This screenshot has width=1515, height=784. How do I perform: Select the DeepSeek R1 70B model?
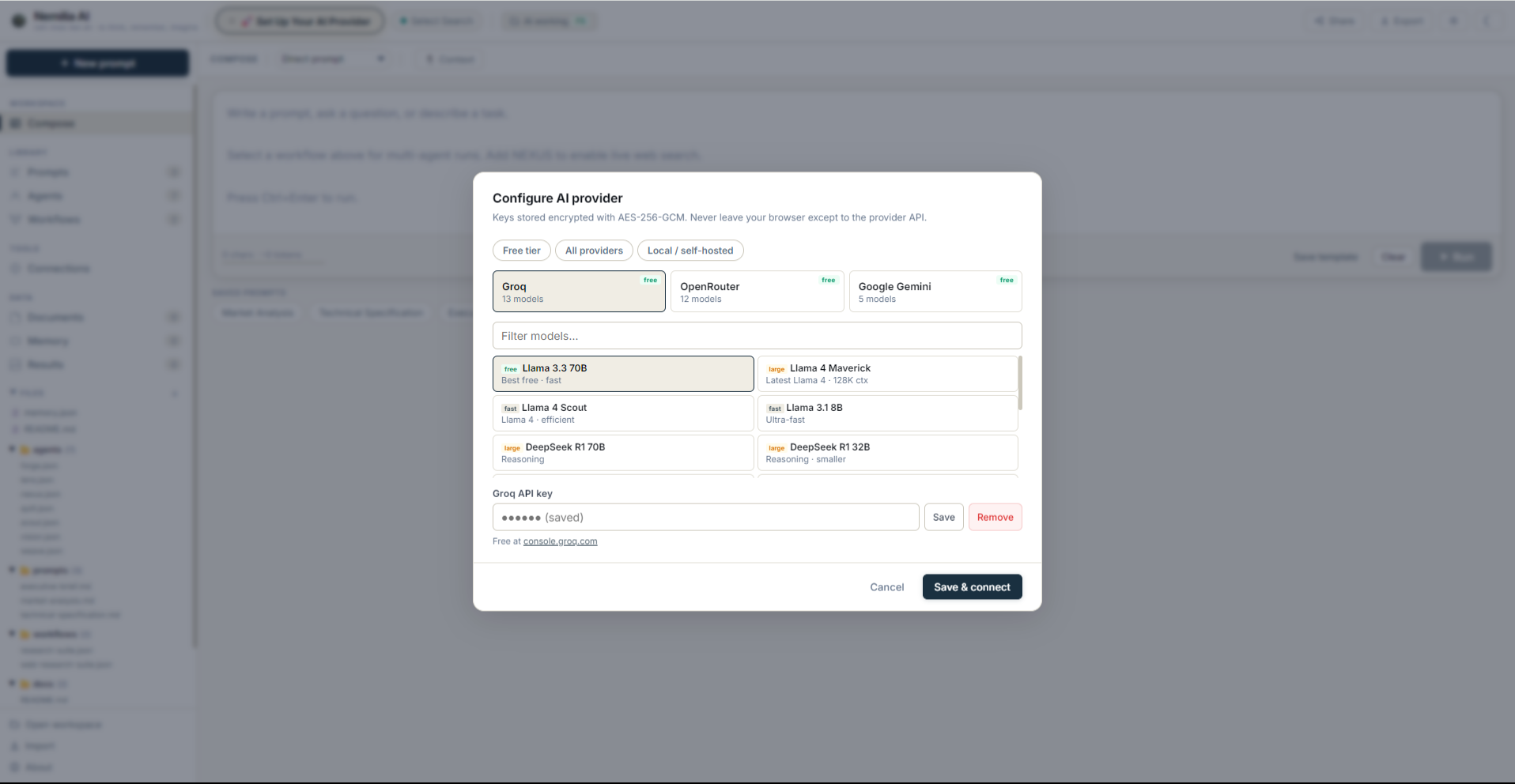(x=623, y=453)
